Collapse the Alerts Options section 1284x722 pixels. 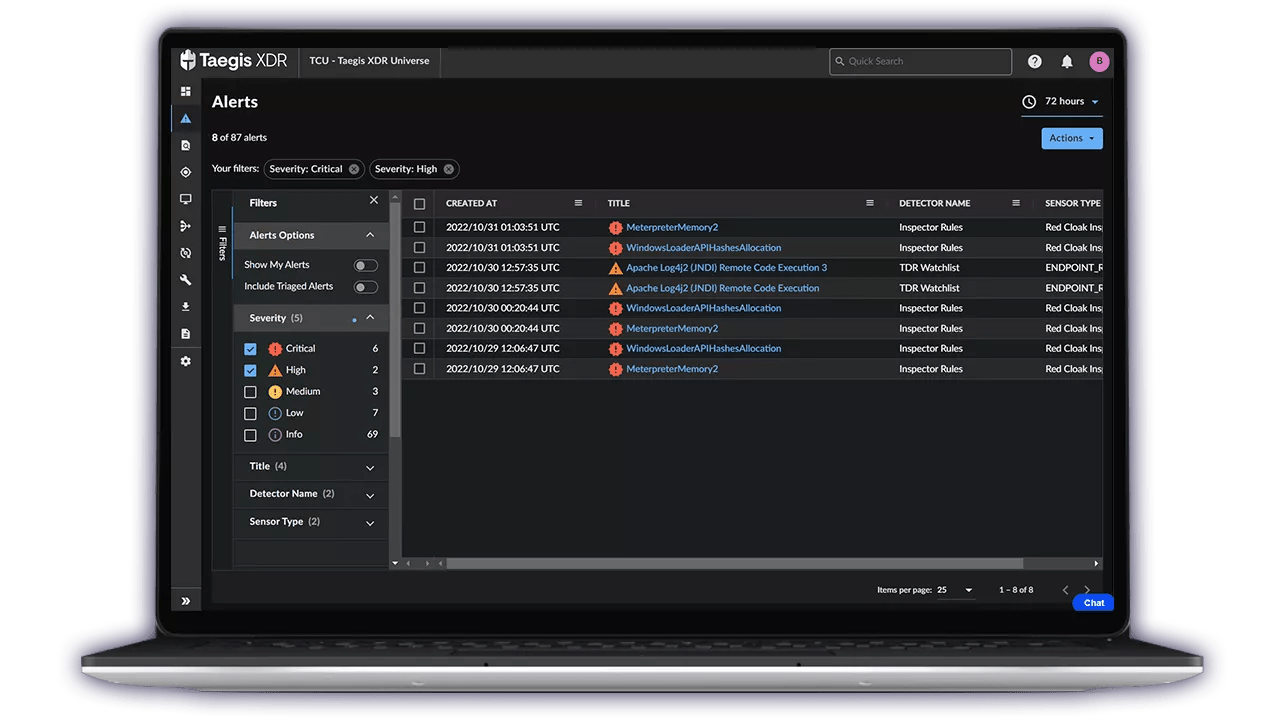370,235
